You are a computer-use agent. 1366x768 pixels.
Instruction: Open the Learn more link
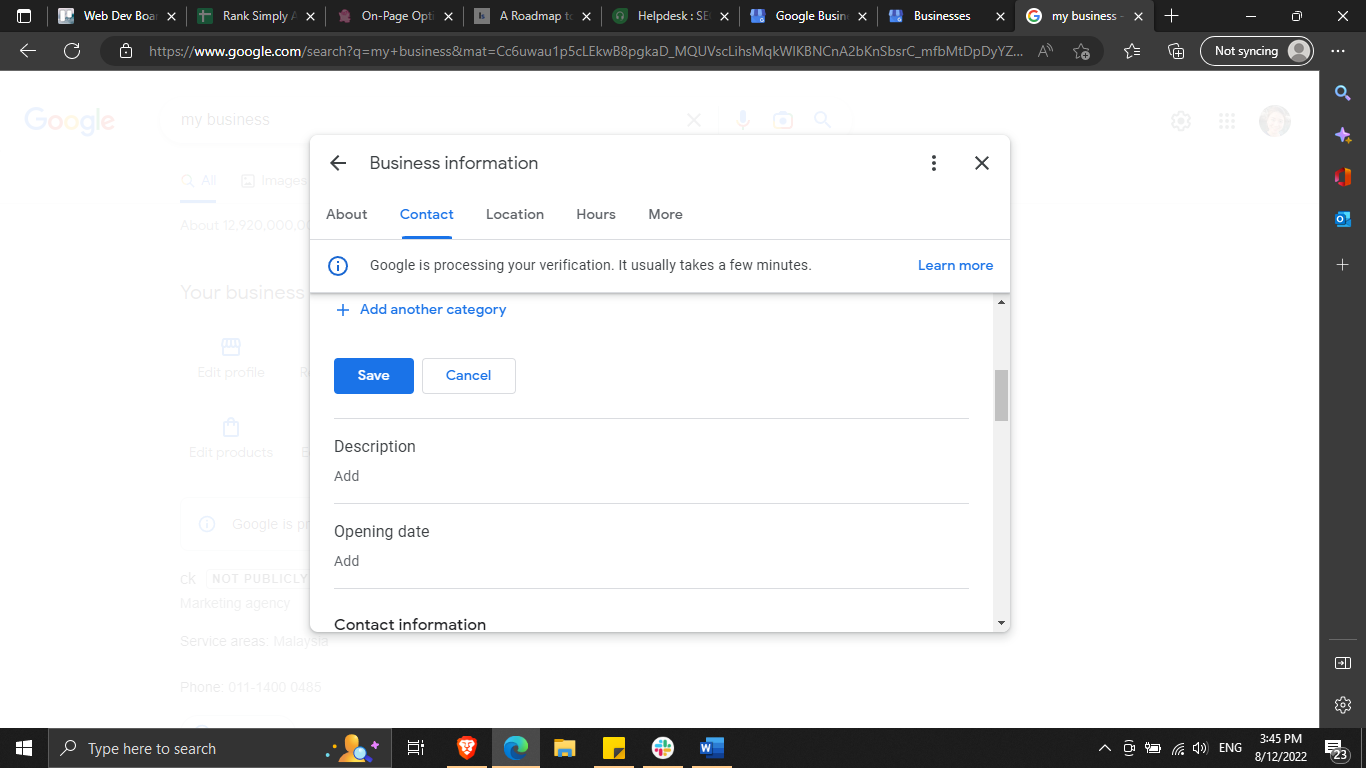[955, 266]
